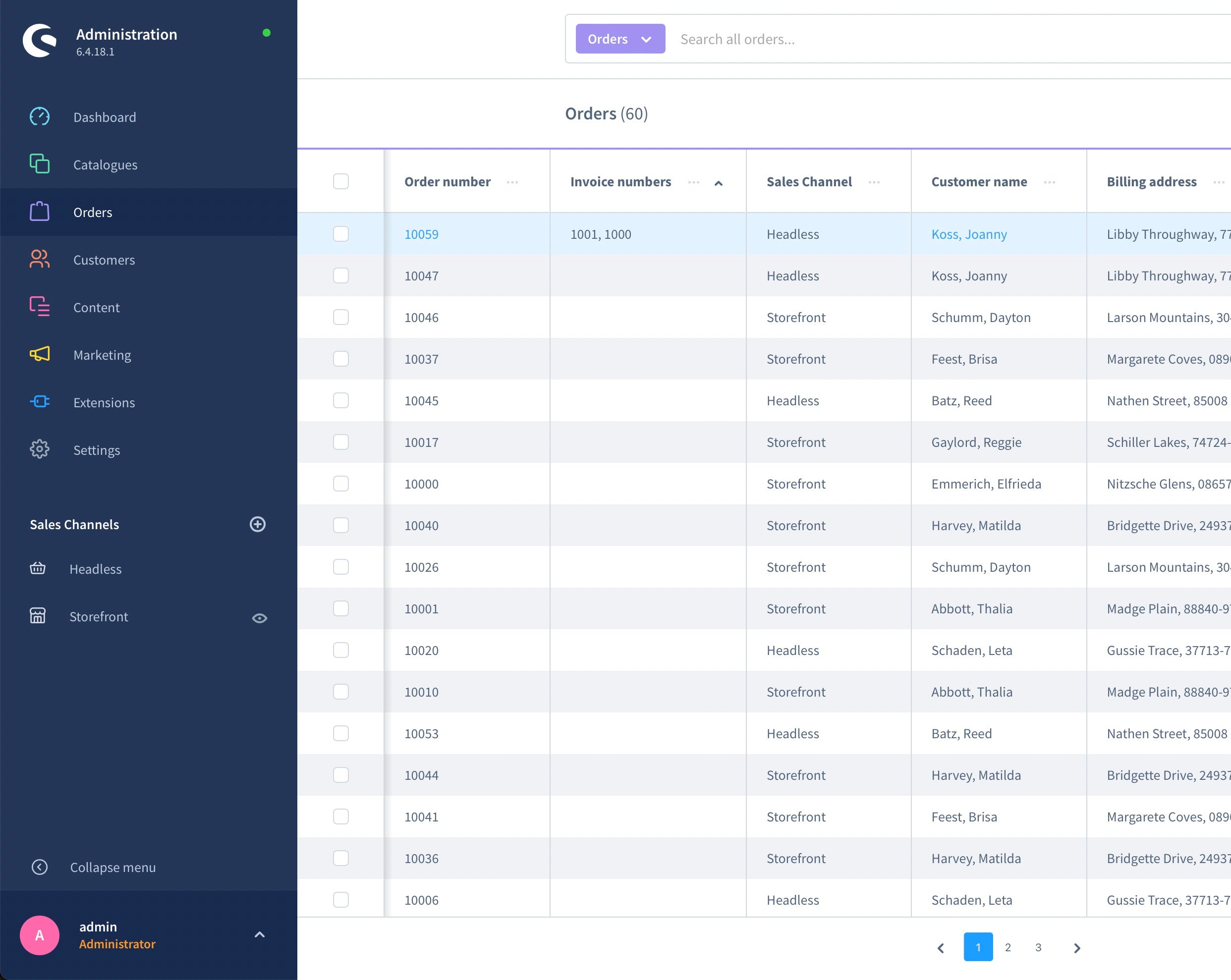Click the Dashboard icon in sidebar
The image size is (1231, 980).
[x=39, y=116]
